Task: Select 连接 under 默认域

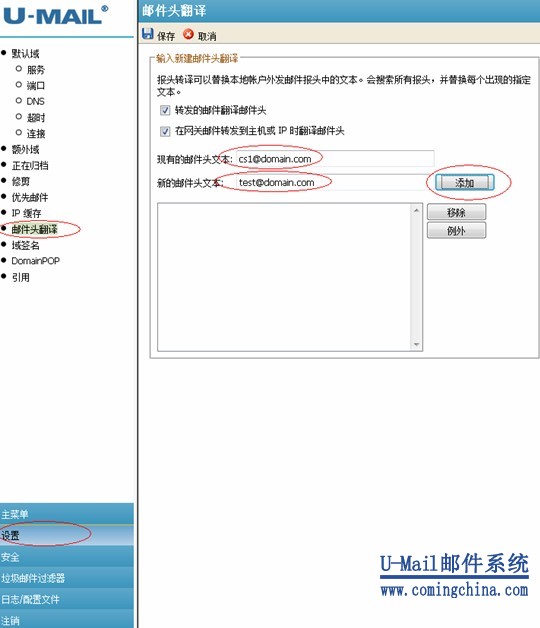Action: (x=36, y=133)
